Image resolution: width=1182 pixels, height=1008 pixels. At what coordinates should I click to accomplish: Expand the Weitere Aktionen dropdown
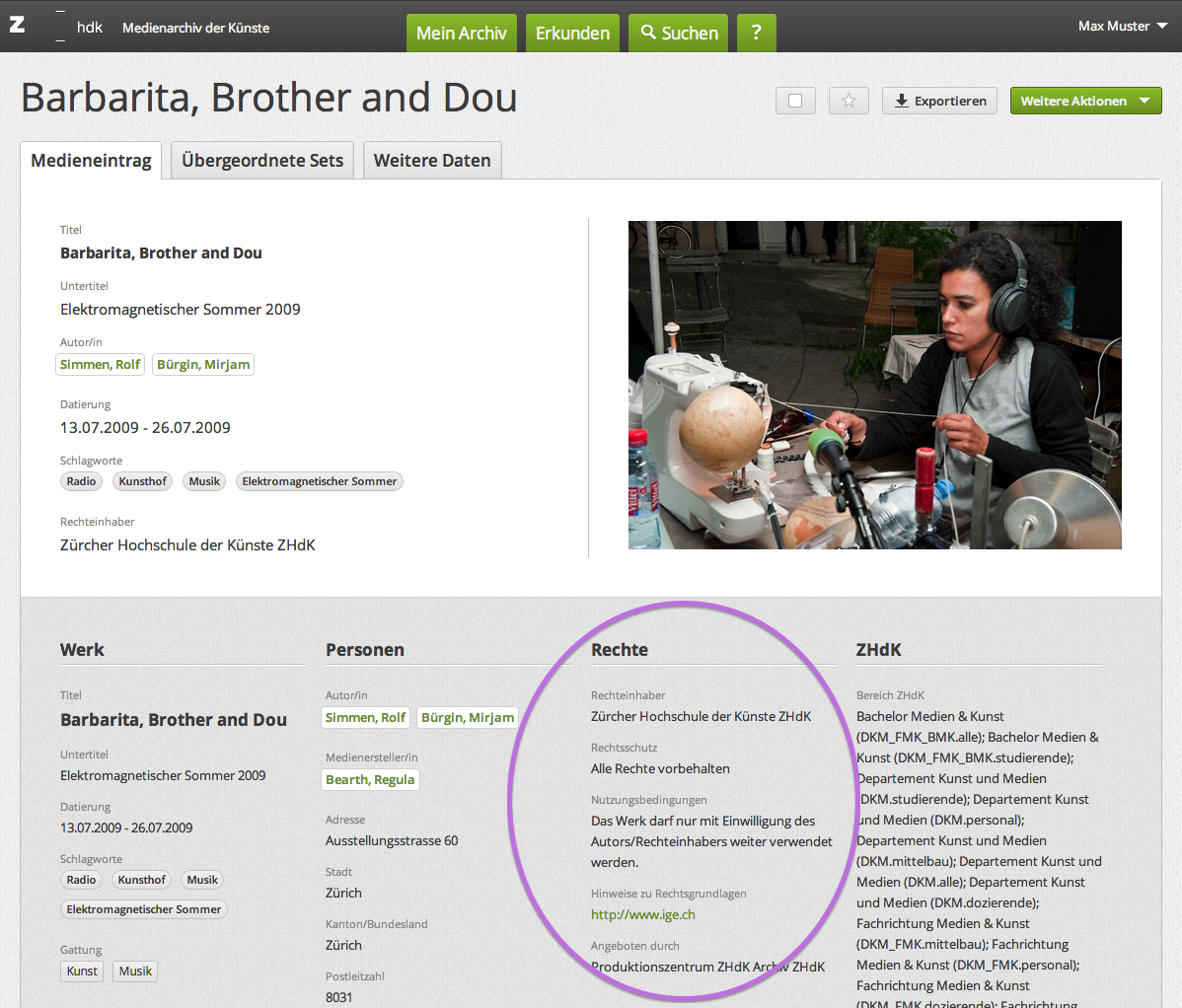click(x=1085, y=101)
